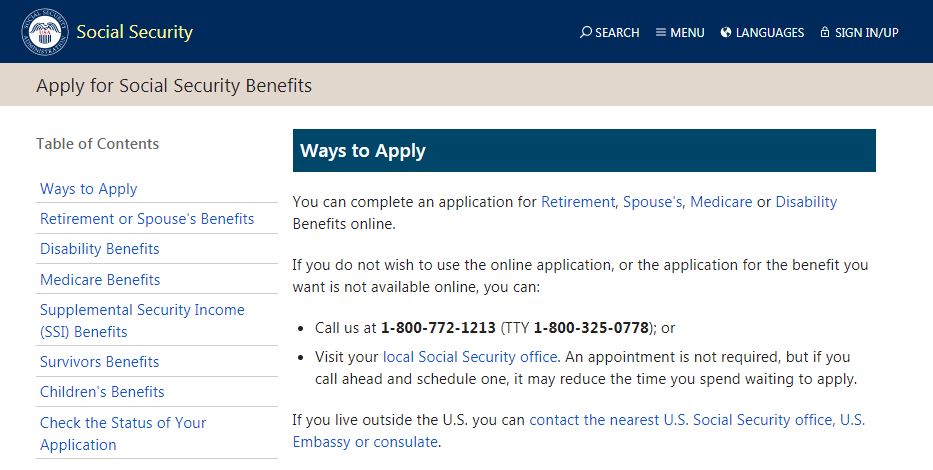The image size is (933, 470).
Task: Open Children's Benefits in table of contents
Action: pyautogui.click(x=102, y=391)
